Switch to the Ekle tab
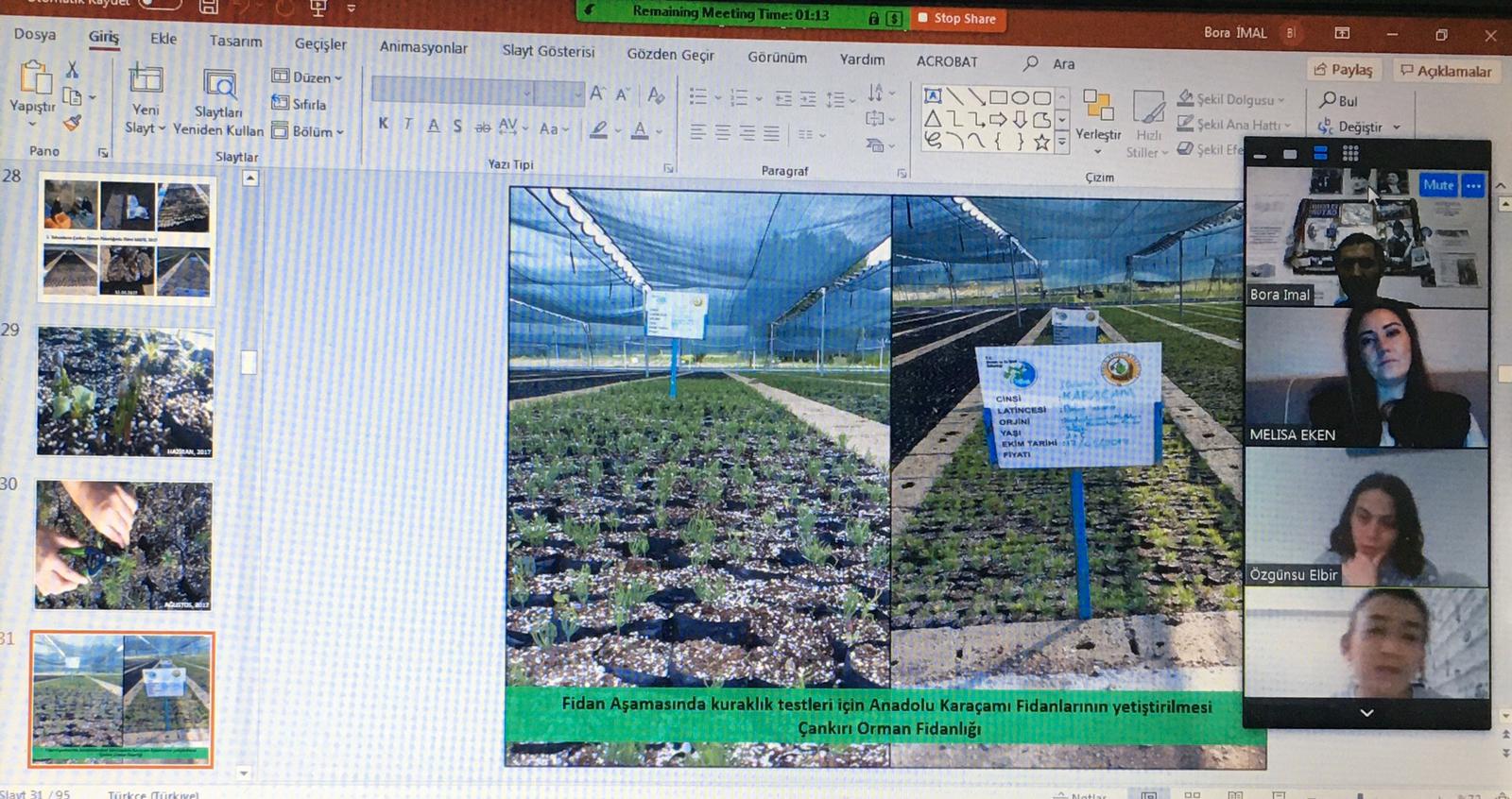Screen dimensions: 1512x799 163,38
